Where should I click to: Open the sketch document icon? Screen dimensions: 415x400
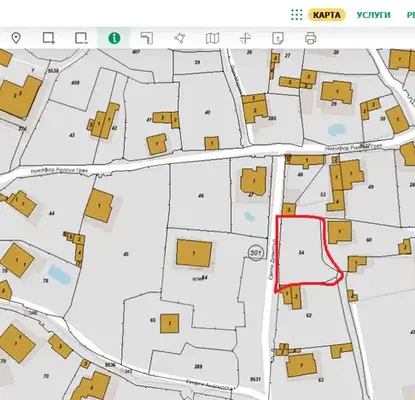click(278, 38)
